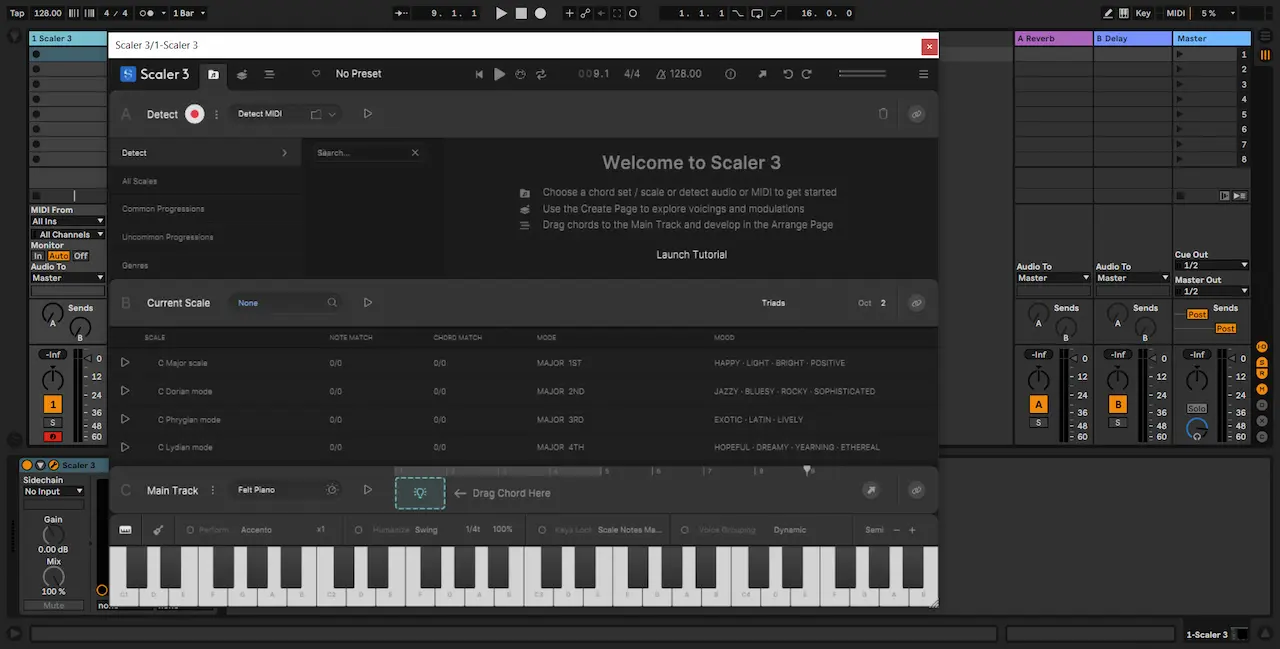
Task: Toggle link icon in Main Track section
Action: point(916,490)
